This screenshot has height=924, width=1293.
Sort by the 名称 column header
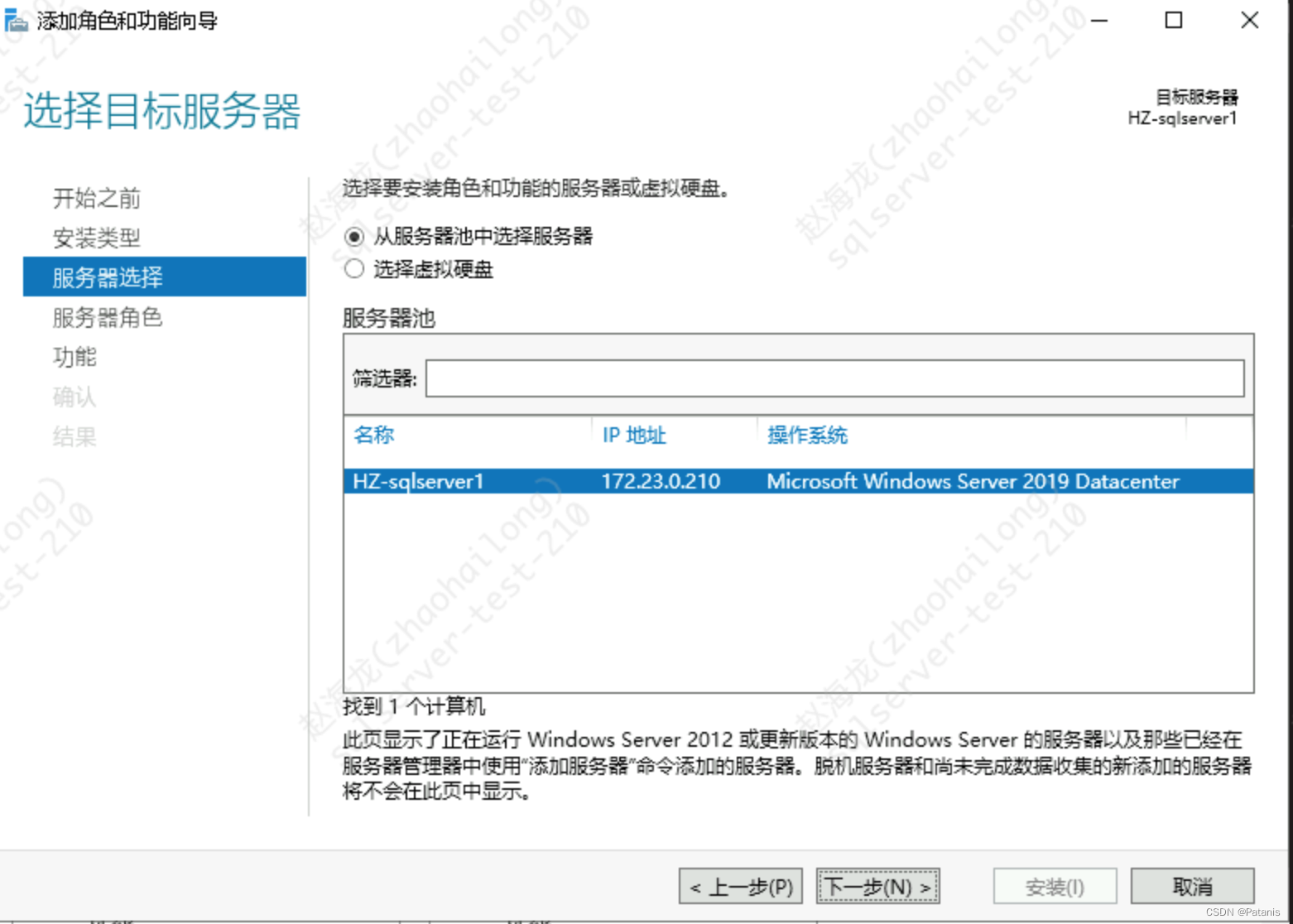coord(374,435)
